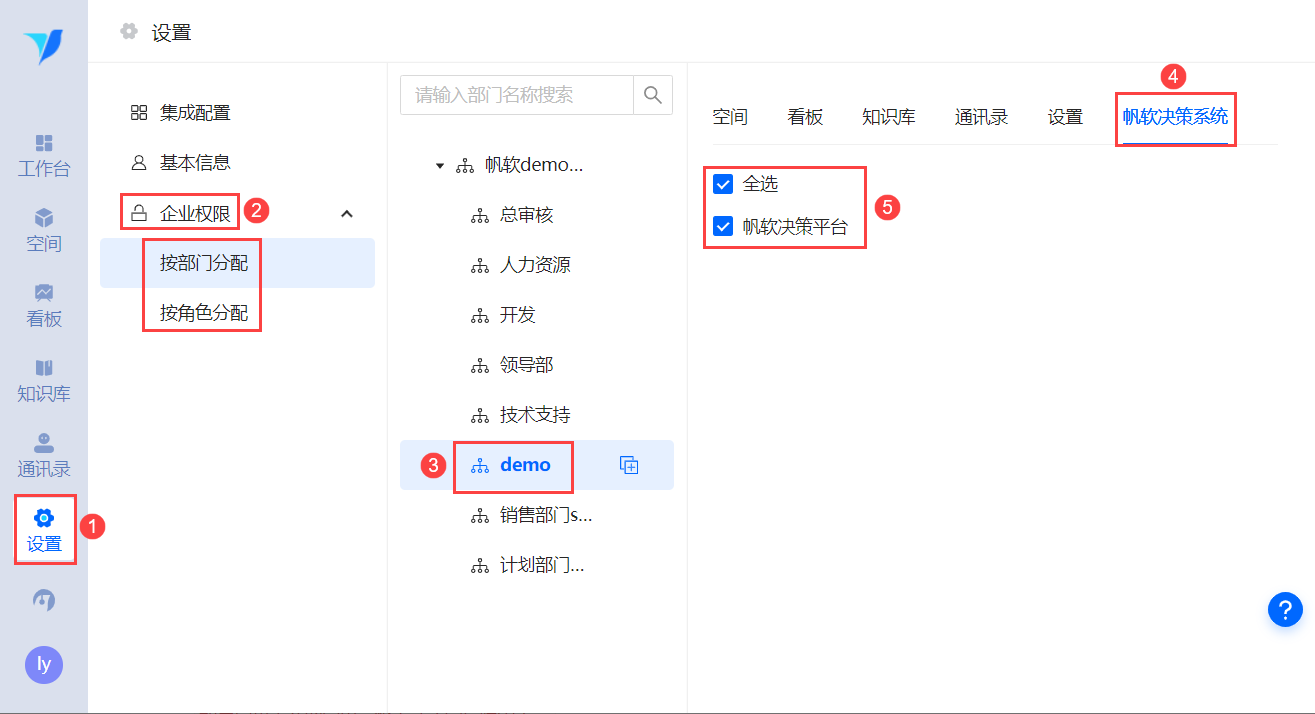Open 集成配置 in the settings menu
The height and width of the screenshot is (714, 1315).
click(x=195, y=113)
